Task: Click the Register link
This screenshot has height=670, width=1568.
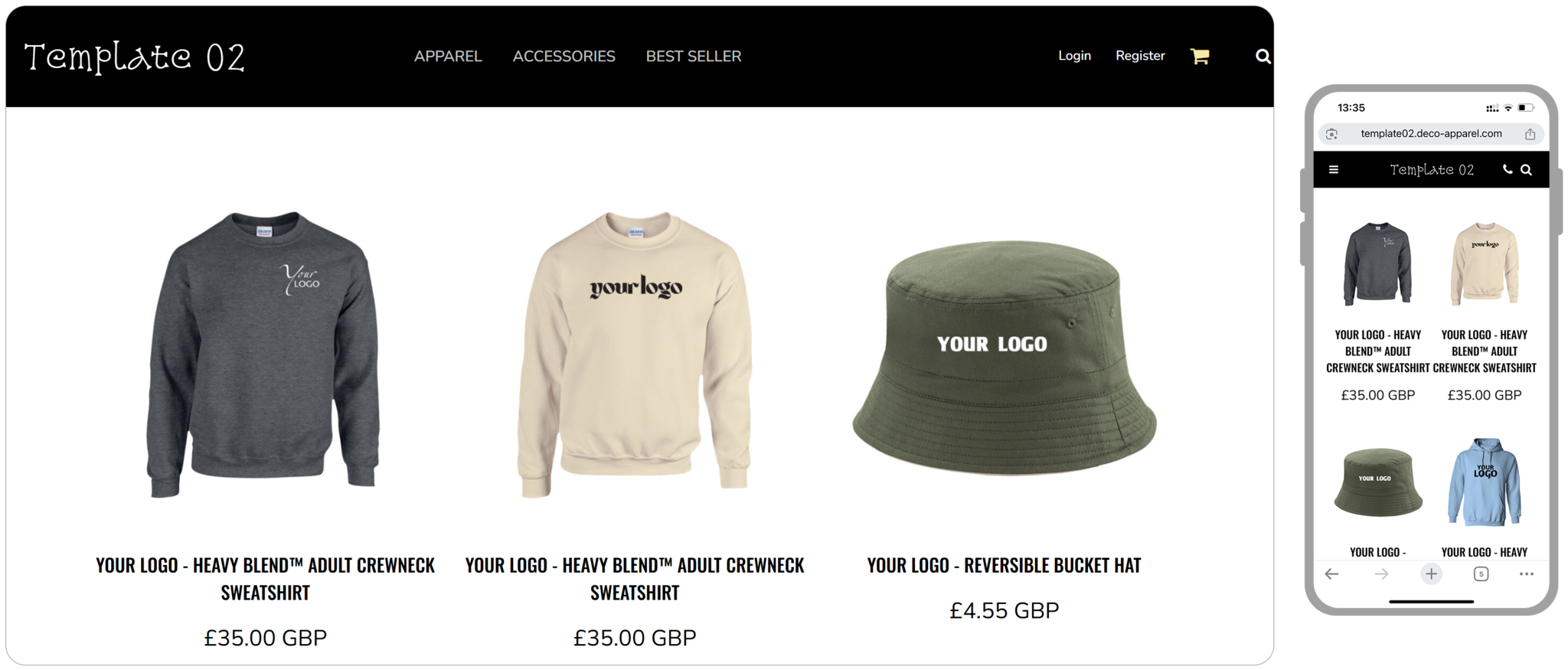Action: (x=1140, y=56)
